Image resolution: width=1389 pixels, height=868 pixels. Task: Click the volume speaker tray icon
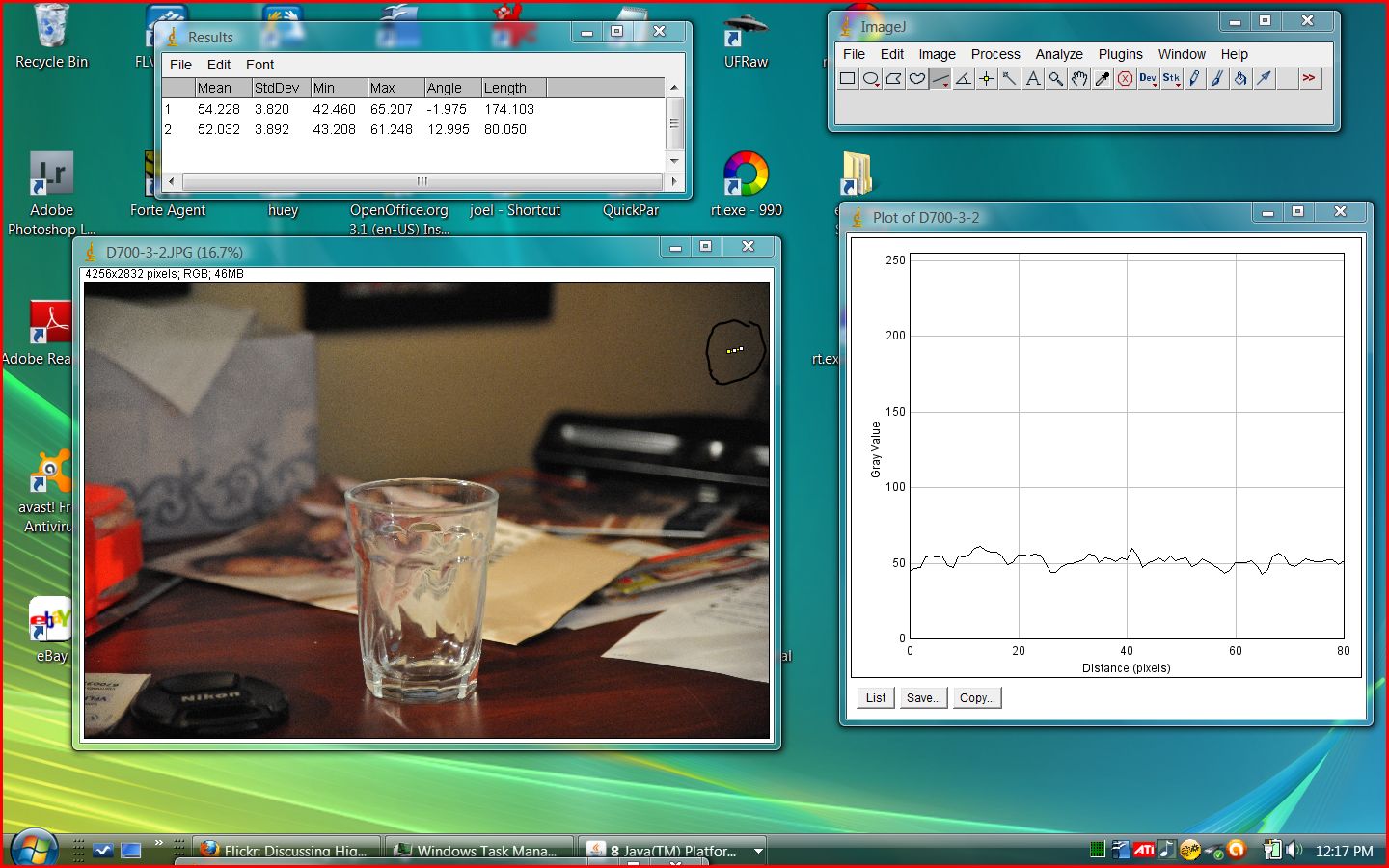(x=1294, y=850)
